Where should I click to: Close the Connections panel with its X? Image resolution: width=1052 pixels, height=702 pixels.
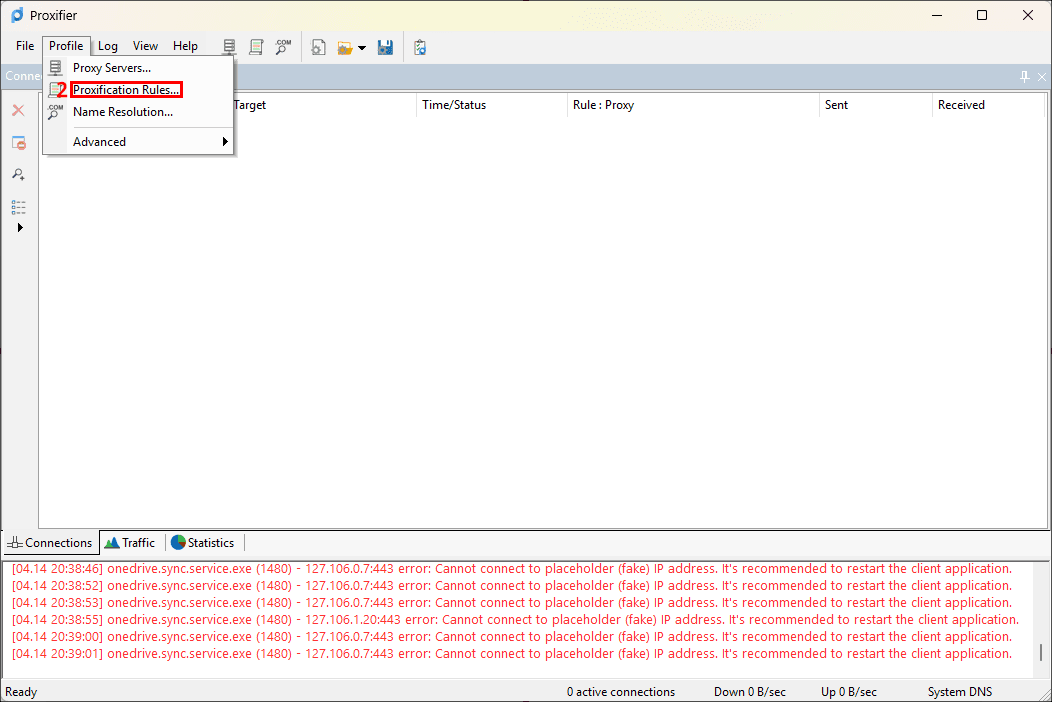click(x=1042, y=77)
